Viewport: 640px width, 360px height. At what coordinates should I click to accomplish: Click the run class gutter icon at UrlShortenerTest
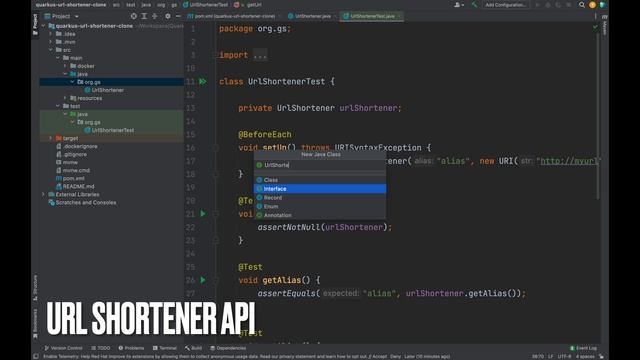203,82
